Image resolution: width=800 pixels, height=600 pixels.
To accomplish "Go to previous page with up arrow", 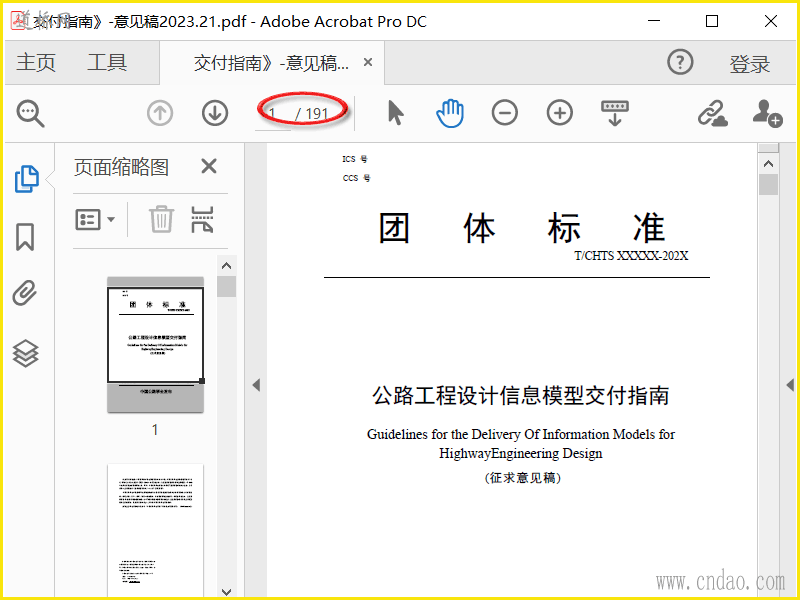I will (160, 113).
